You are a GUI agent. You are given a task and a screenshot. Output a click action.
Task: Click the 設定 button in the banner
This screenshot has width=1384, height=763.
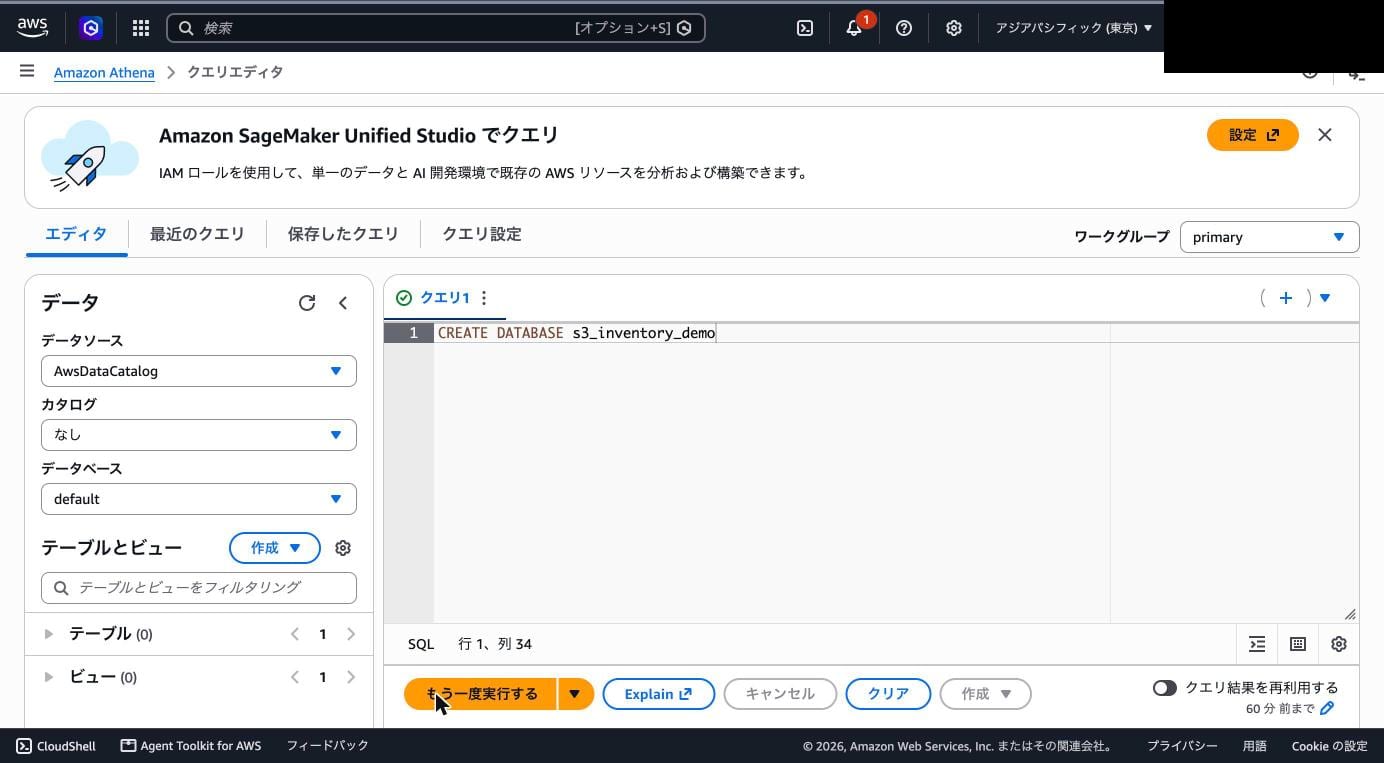pyautogui.click(x=1253, y=135)
